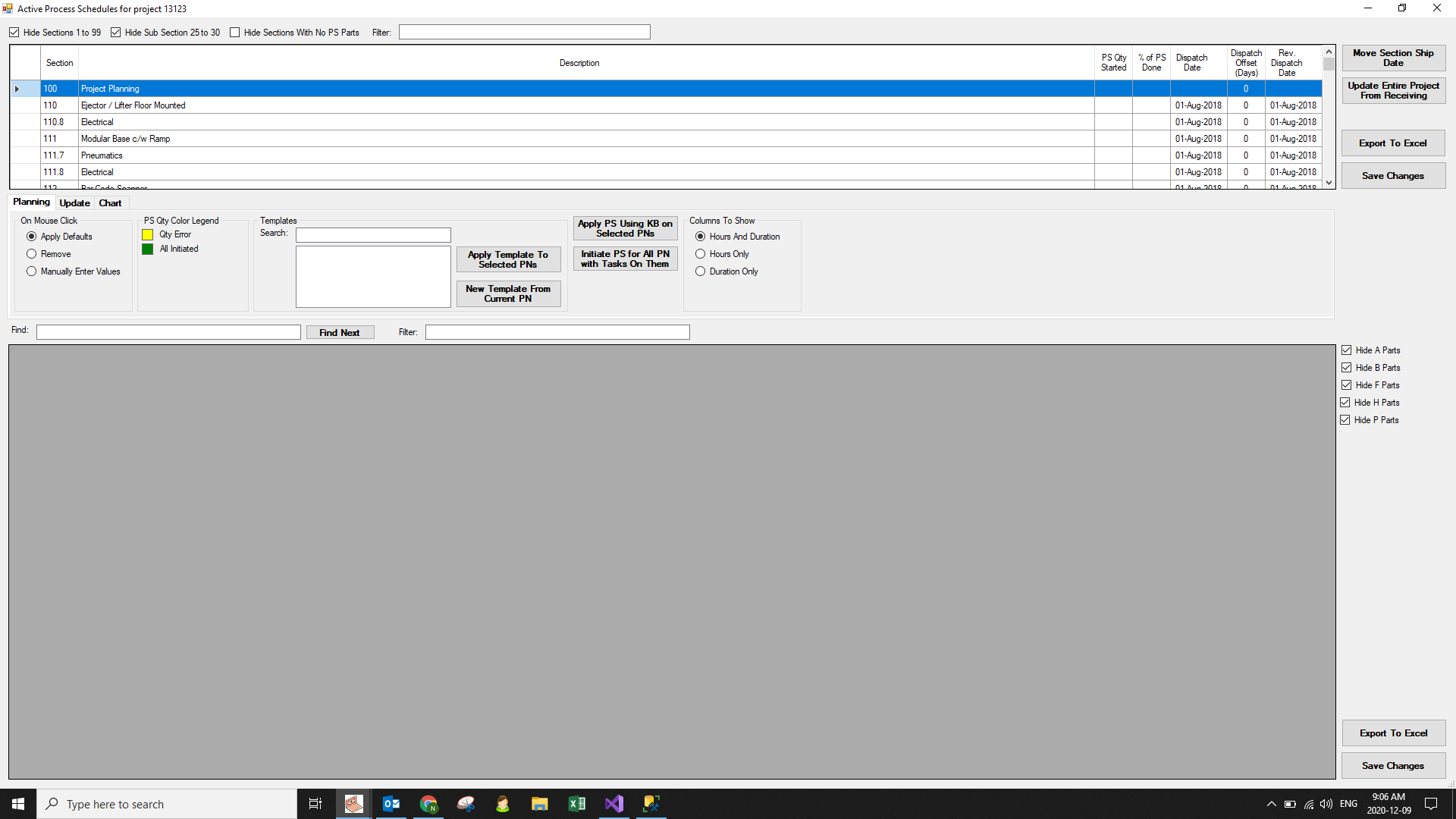Open File Explorer from the taskbar
The width and height of the screenshot is (1456, 819).
[x=539, y=804]
